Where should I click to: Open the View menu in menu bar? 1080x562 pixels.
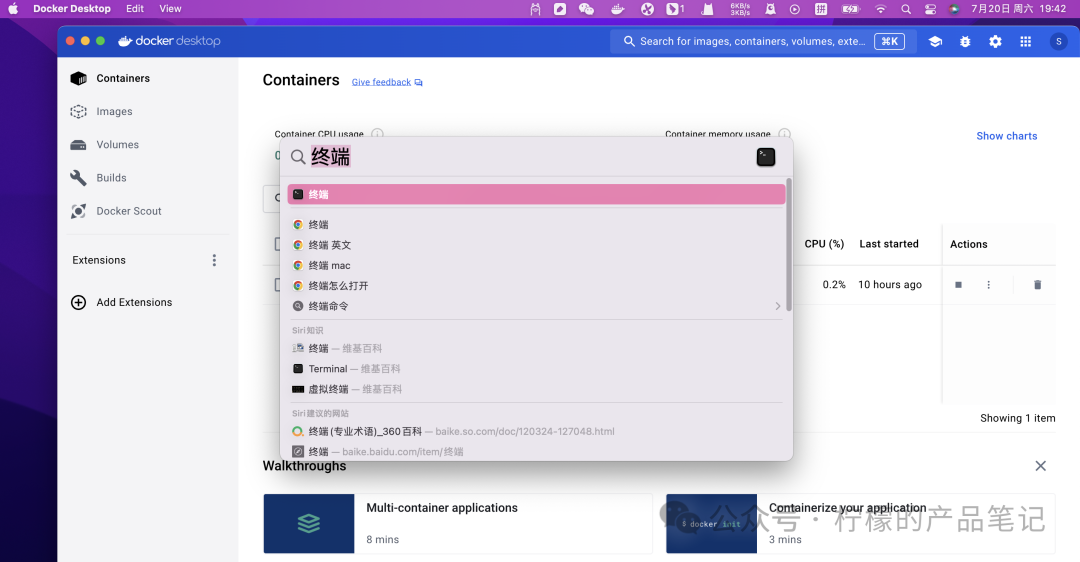170,9
